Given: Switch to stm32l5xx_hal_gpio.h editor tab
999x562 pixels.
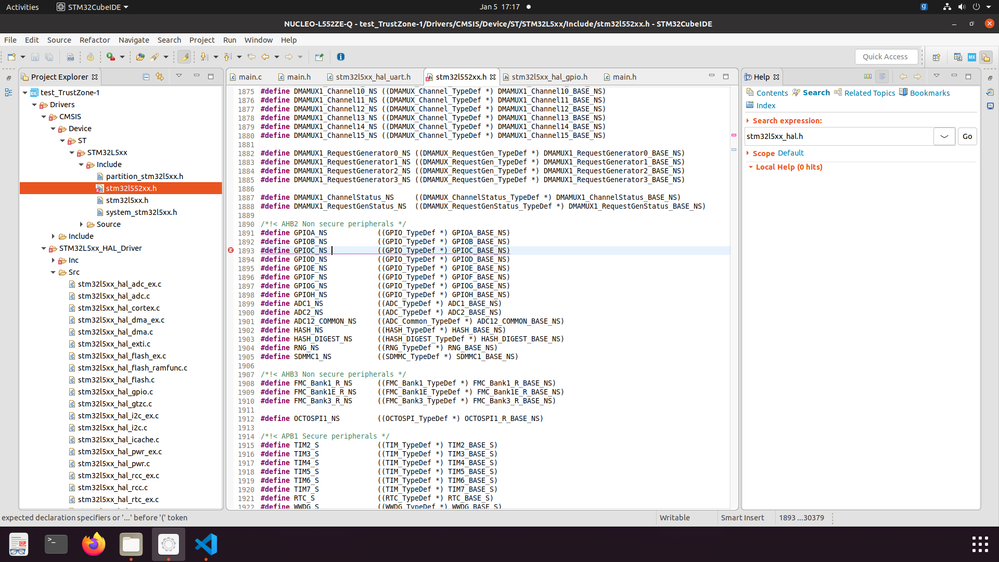Looking at the screenshot, I should [549, 76].
